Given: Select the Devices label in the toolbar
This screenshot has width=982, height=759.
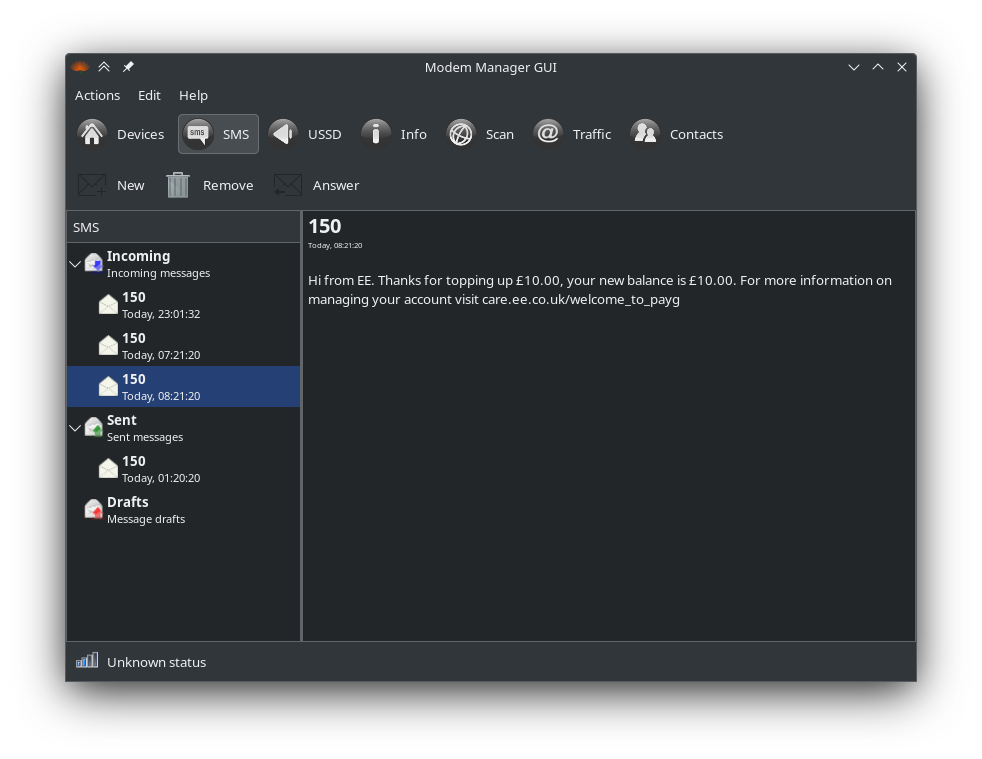Looking at the screenshot, I should [x=140, y=134].
